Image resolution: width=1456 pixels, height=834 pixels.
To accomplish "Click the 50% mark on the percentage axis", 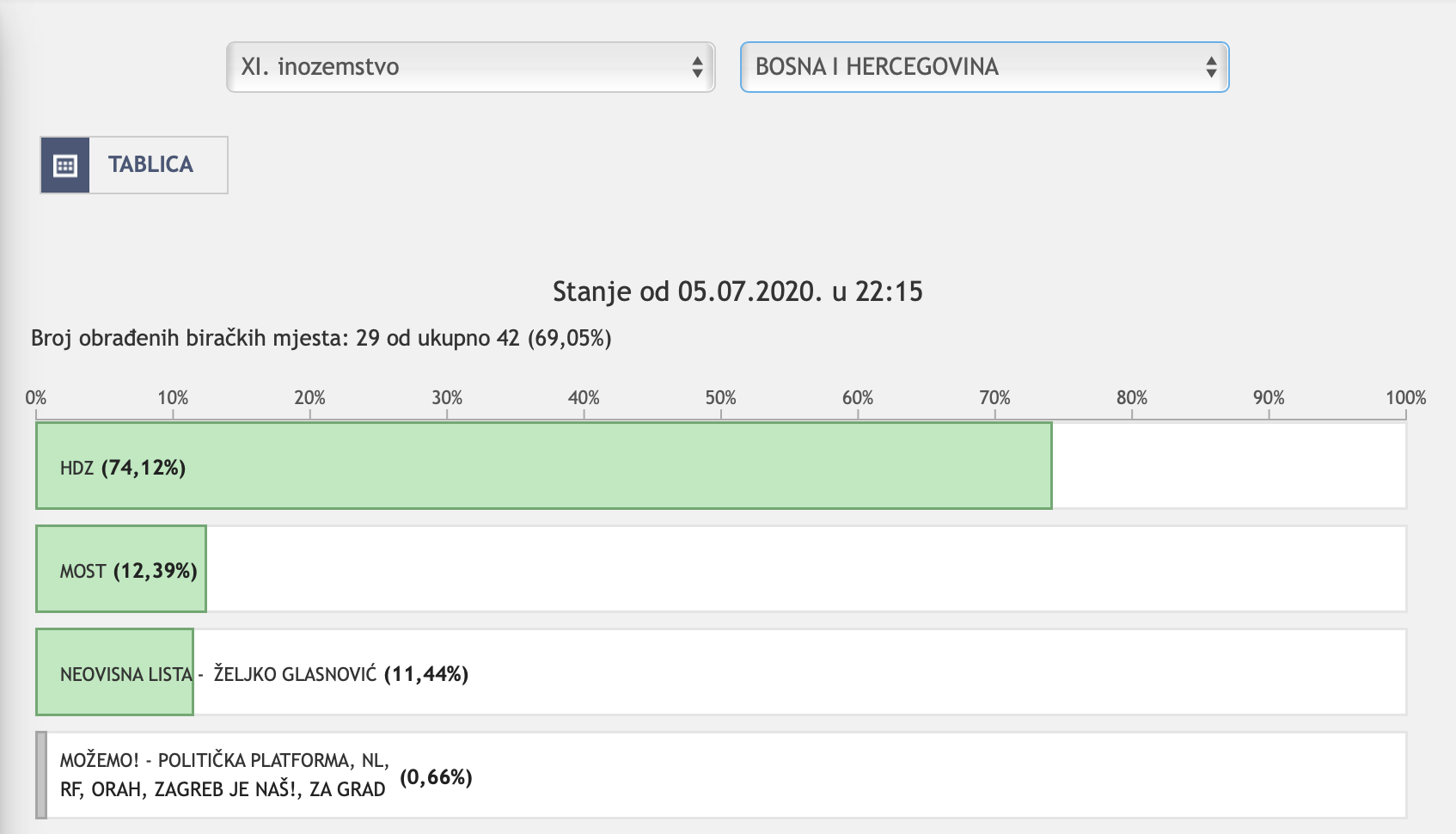I will tap(722, 398).
